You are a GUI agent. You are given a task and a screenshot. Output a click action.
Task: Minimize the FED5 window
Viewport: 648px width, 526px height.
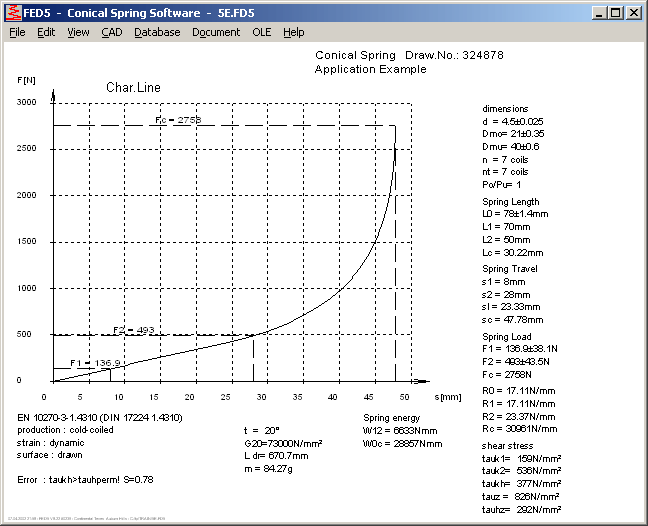click(598, 13)
